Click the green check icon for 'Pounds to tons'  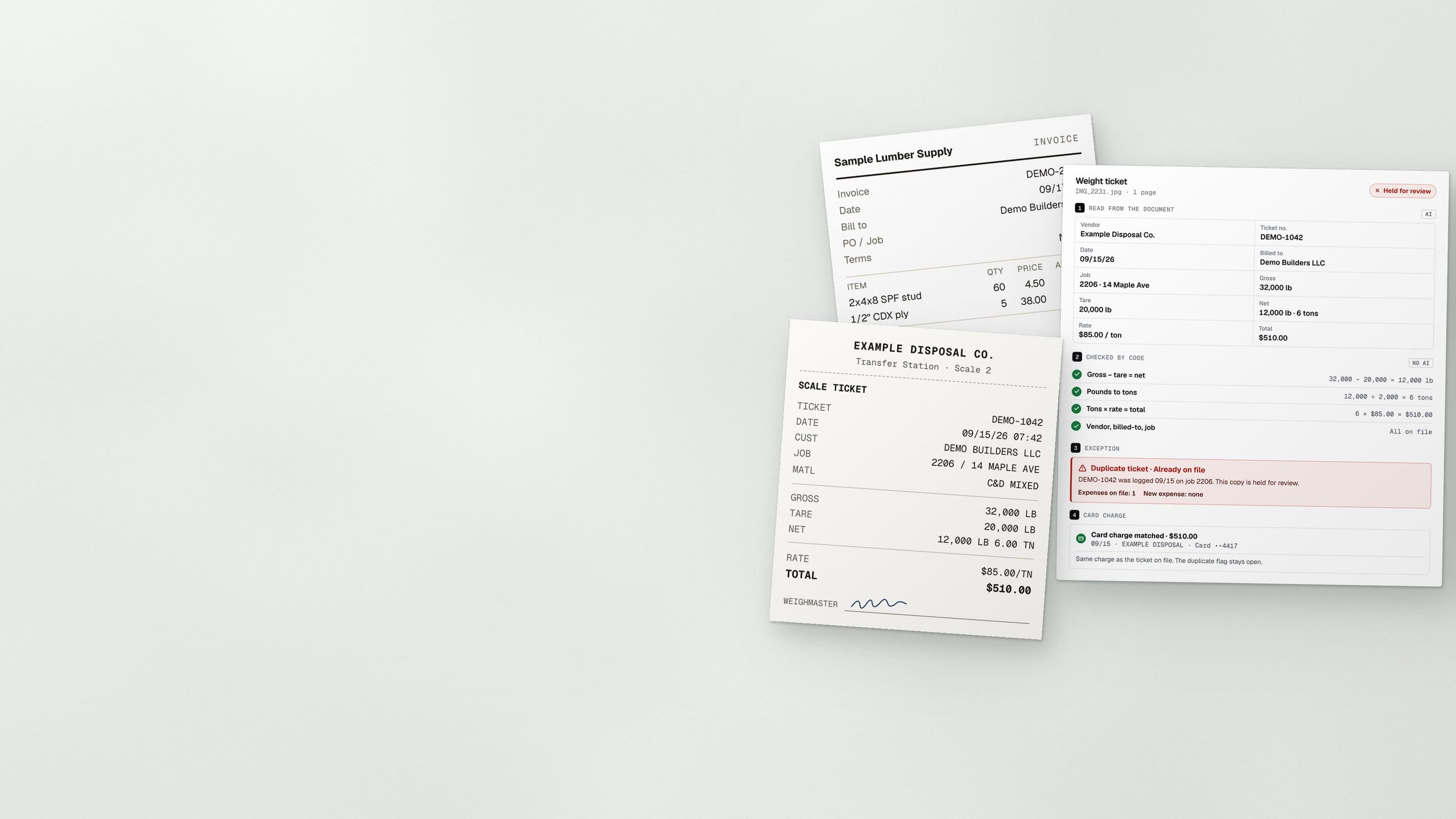[1077, 391]
